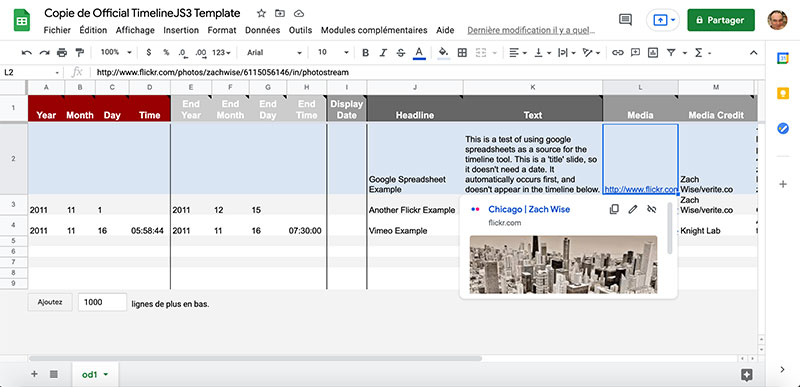Open the fill color bucket
Screen dimensions: 800x387
[443, 53]
